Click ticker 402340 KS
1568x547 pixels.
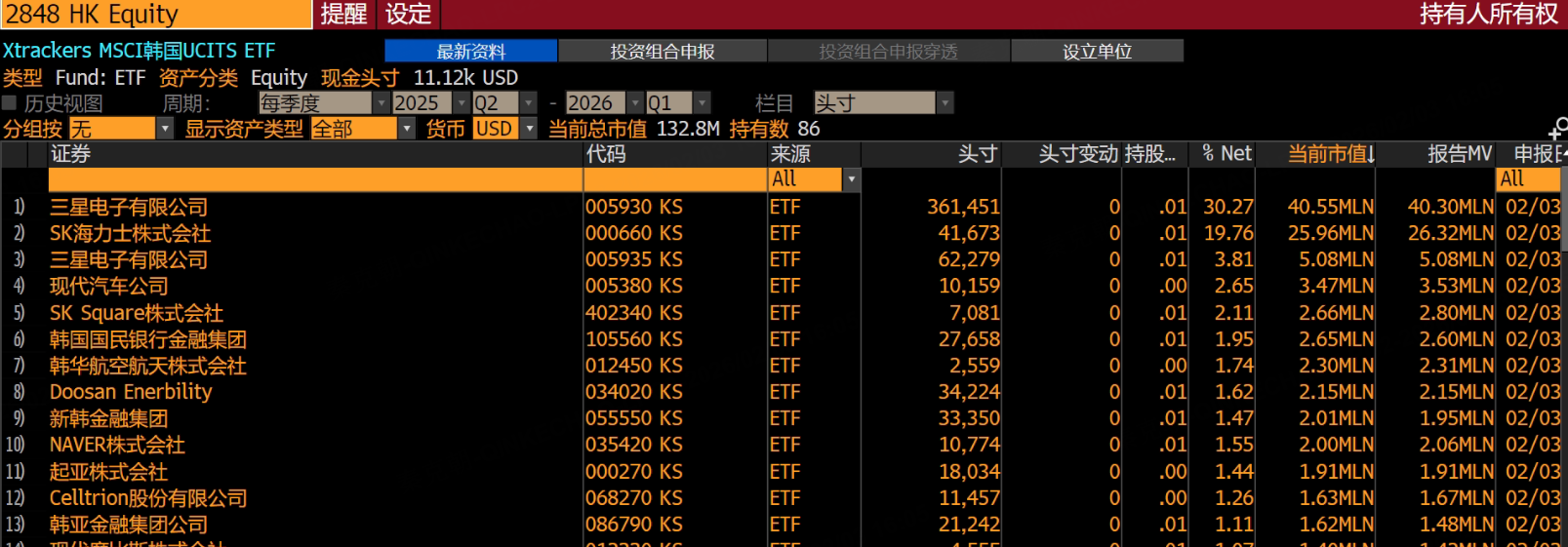click(634, 313)
